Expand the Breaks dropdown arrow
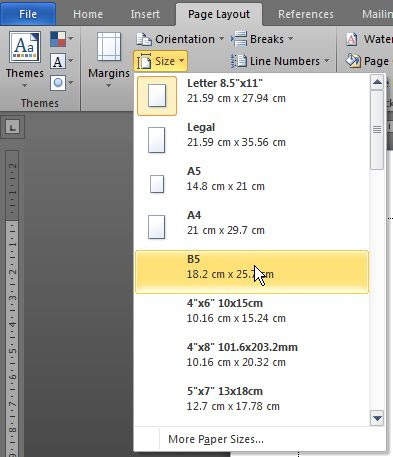Image resolution: width=393 pixels, height=457 pixels. pyautogui.click(x=291, y=39)
